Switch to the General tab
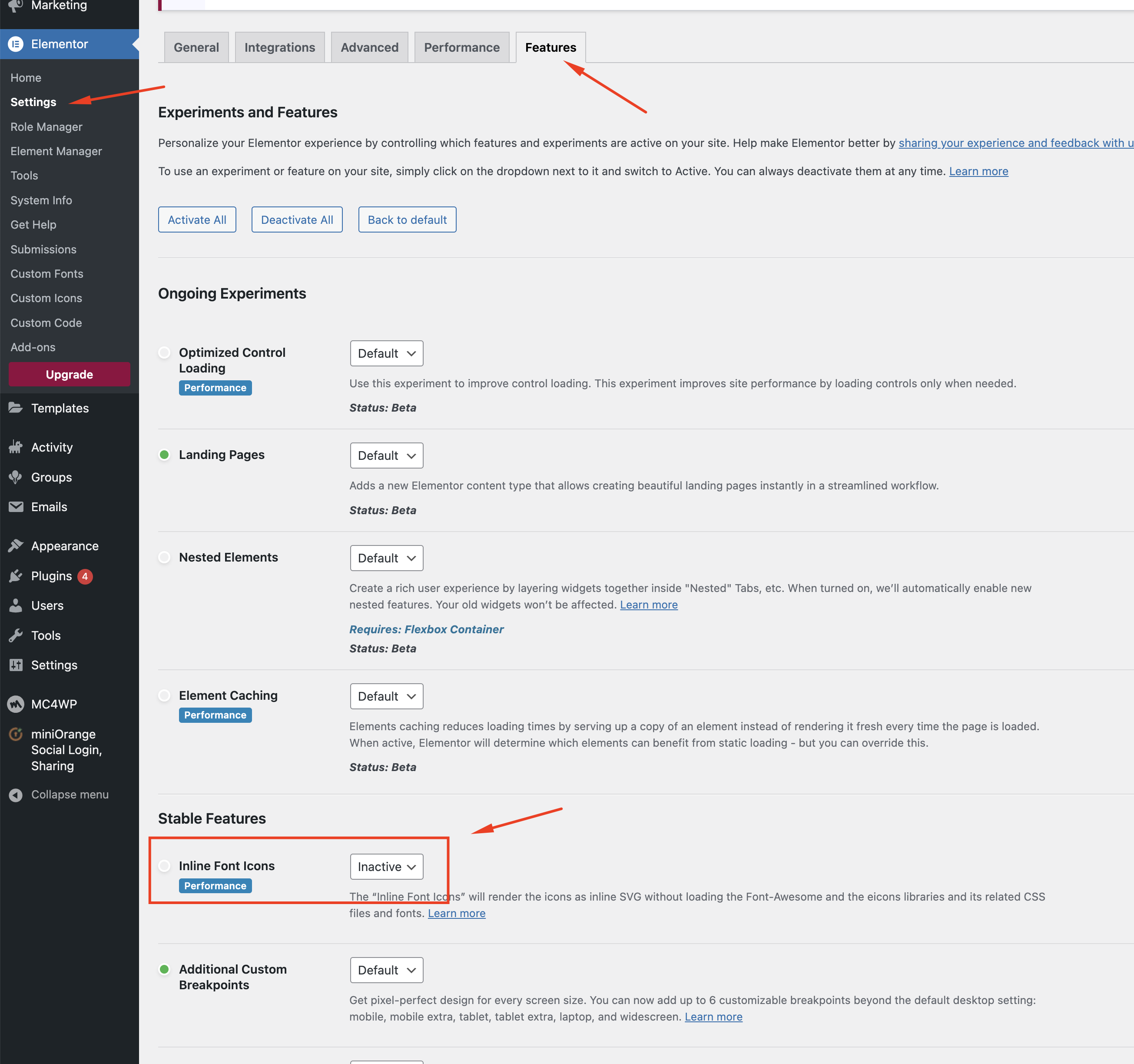Viewport: 1134px width, 1064px height. [x=196, y=47]
